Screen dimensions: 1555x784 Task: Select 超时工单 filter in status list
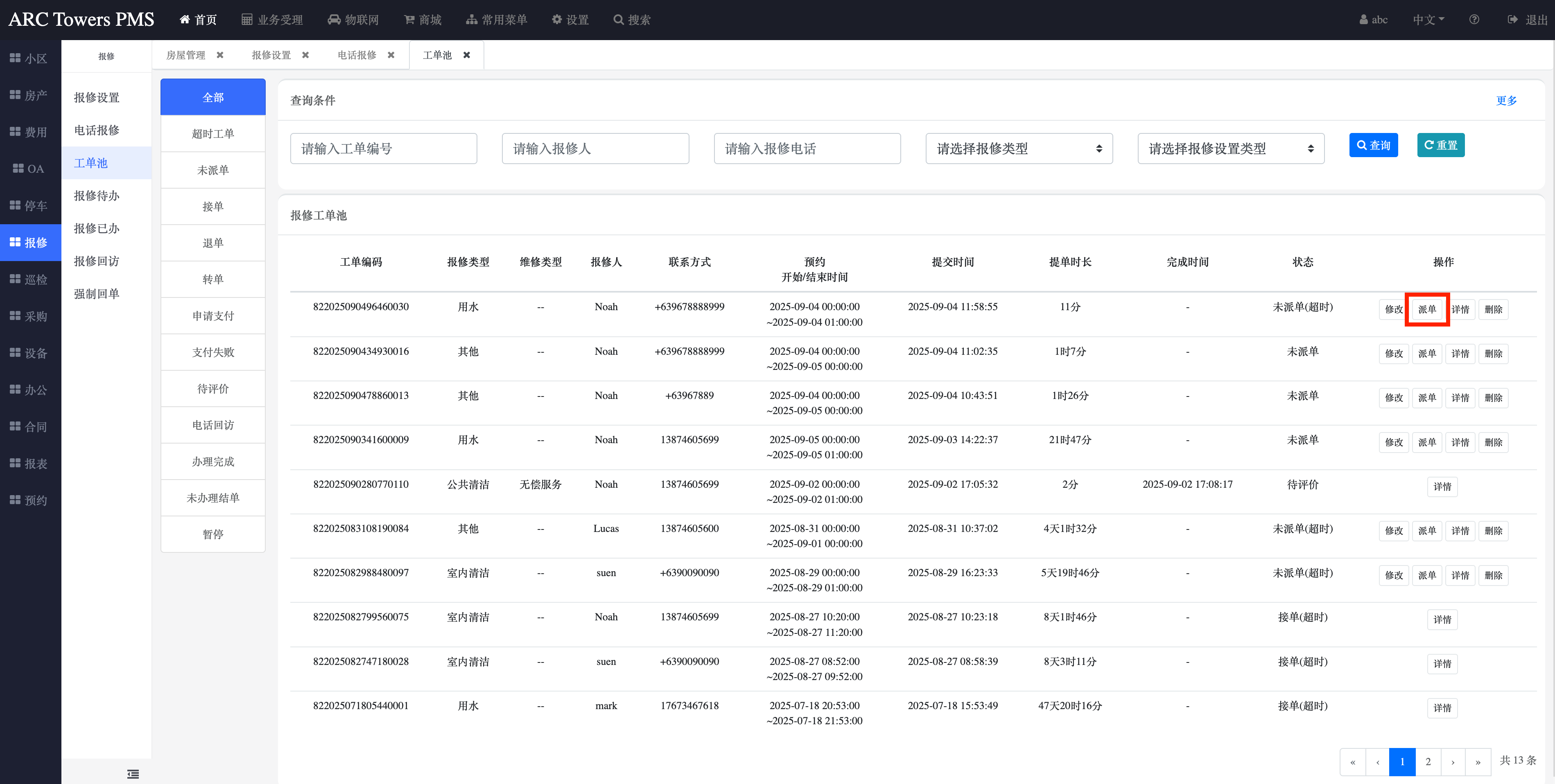click(212, 133)
